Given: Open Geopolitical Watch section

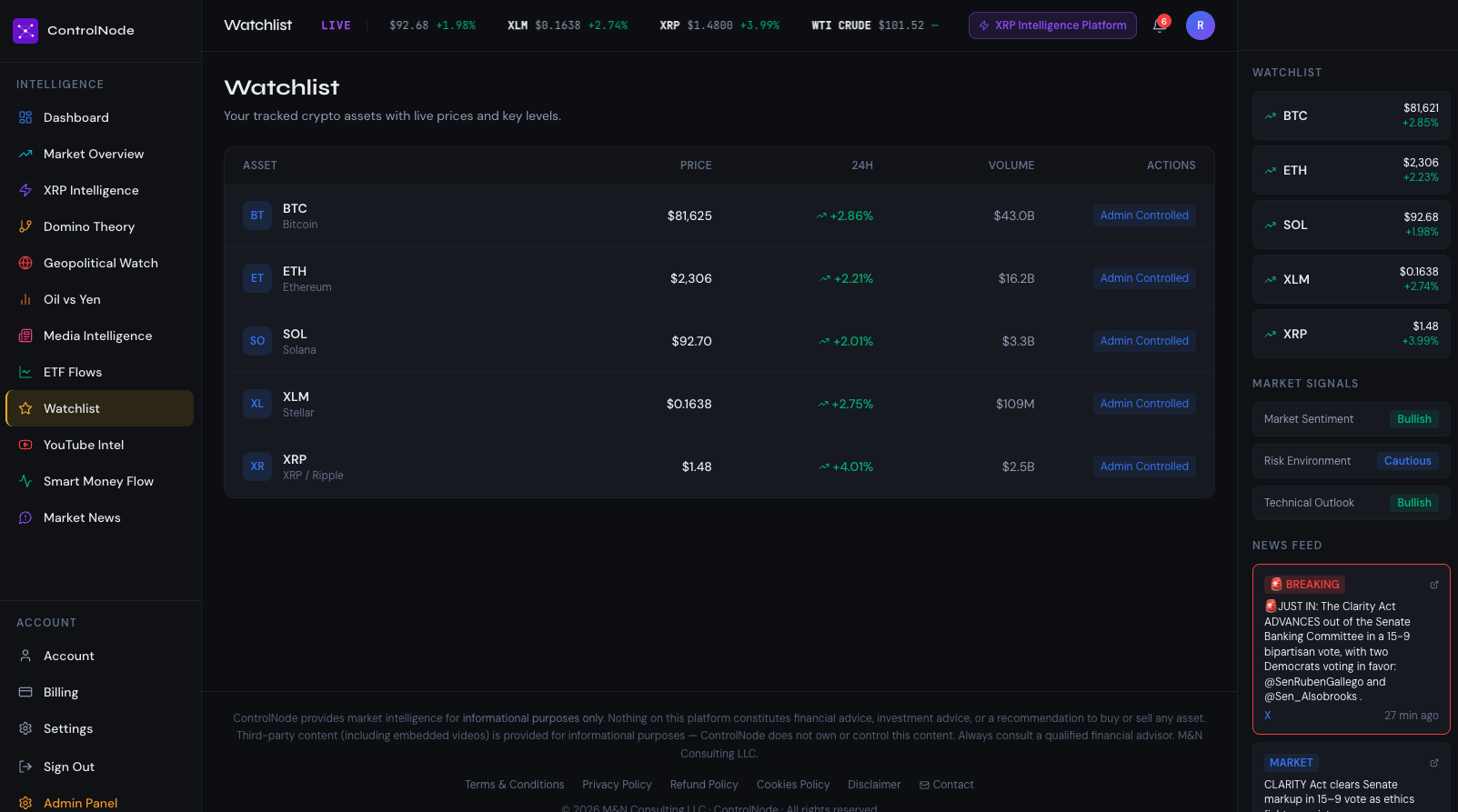Looking at the screenshot, I should coord(100,263).
